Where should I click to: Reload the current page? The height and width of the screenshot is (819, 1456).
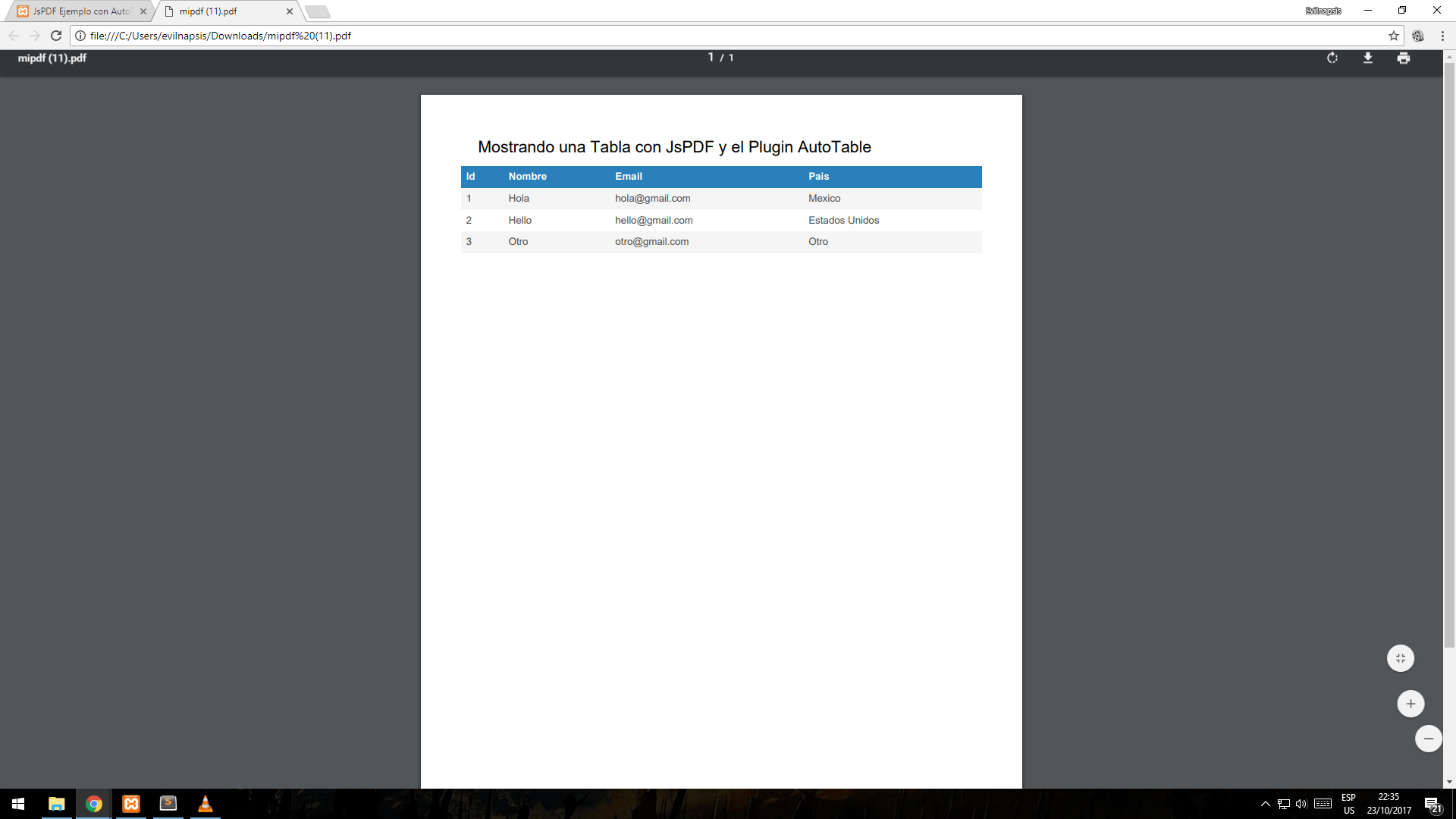(55, 35)
